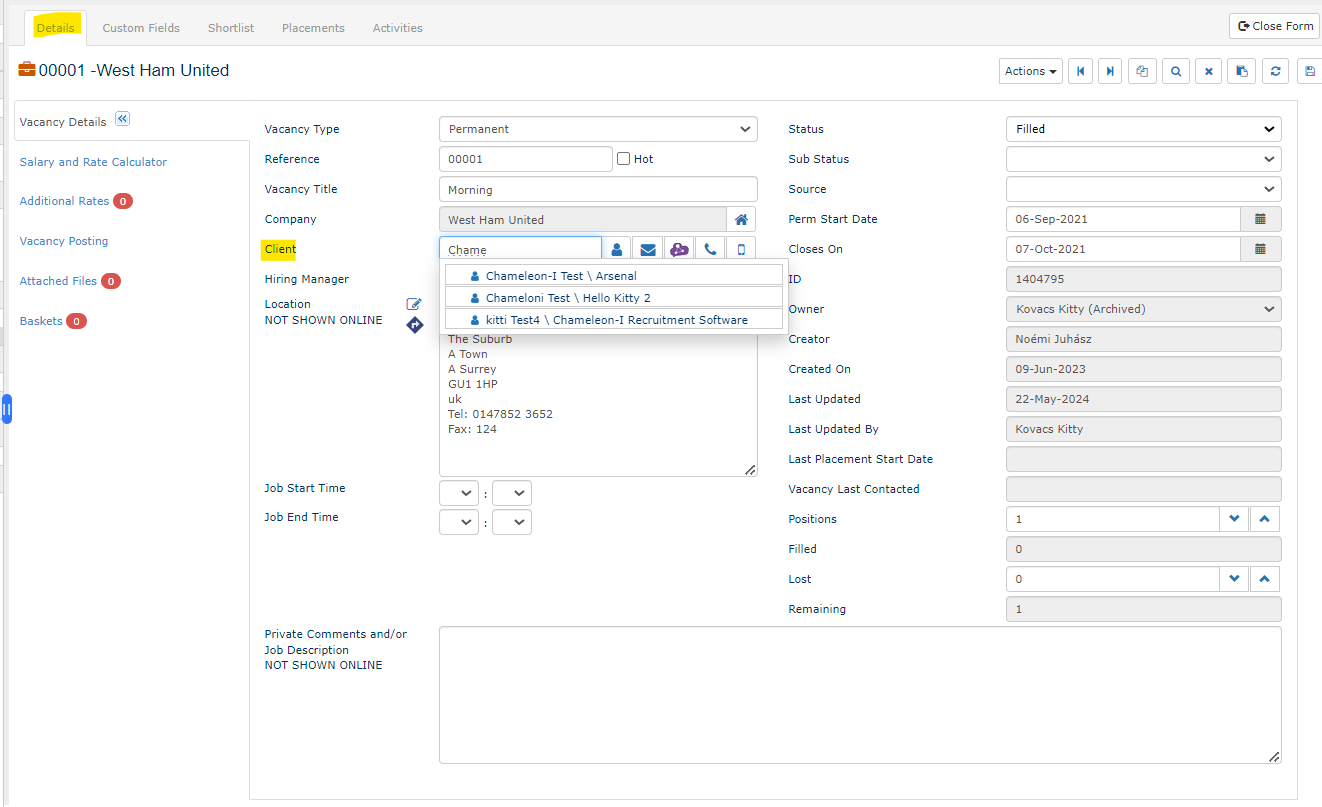Open company home icon beside West Ham United
This screenshot has height=807, width=1322.
[741, 219]
